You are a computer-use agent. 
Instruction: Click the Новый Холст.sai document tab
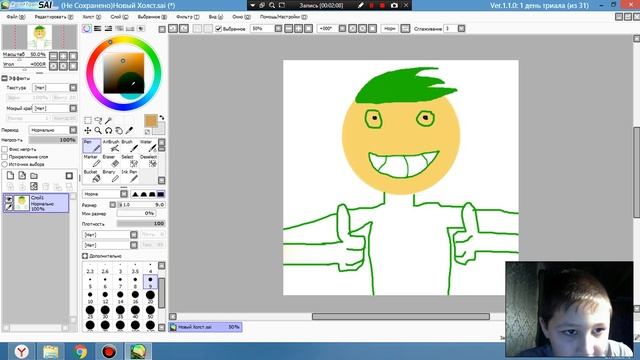205,327
